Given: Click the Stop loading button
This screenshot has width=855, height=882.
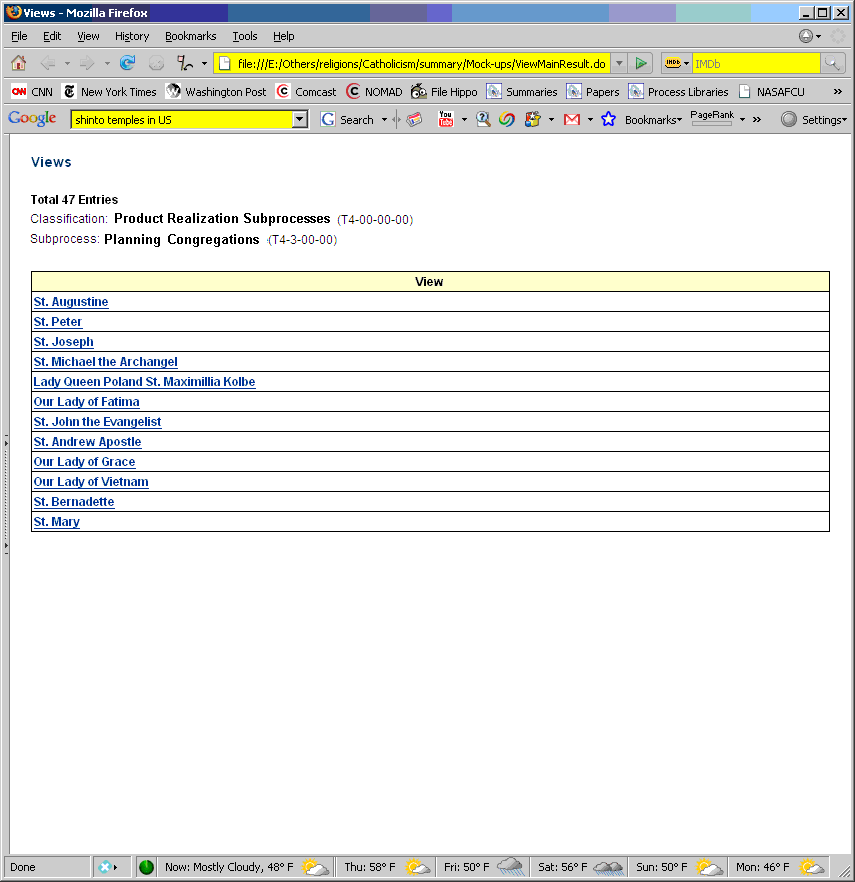Looking at the screenshot, I should point(156,63).
